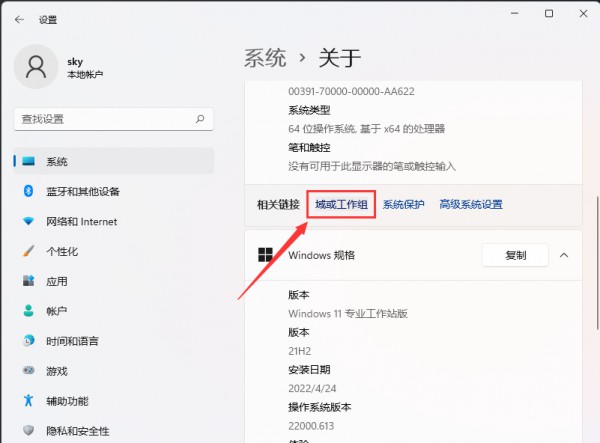Click the 没有可用于此显示器的笔或触控输入 text

tap(372, 166)
